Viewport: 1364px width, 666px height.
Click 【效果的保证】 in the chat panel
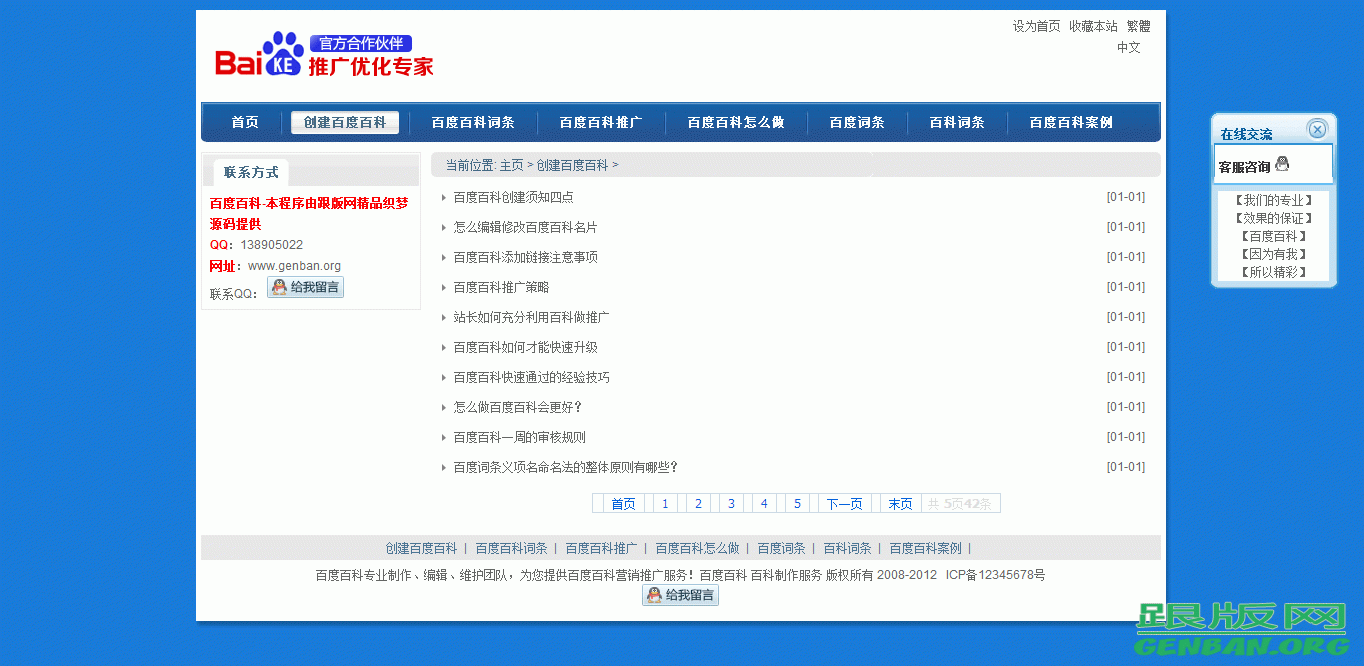click(x=1273, y=217)
